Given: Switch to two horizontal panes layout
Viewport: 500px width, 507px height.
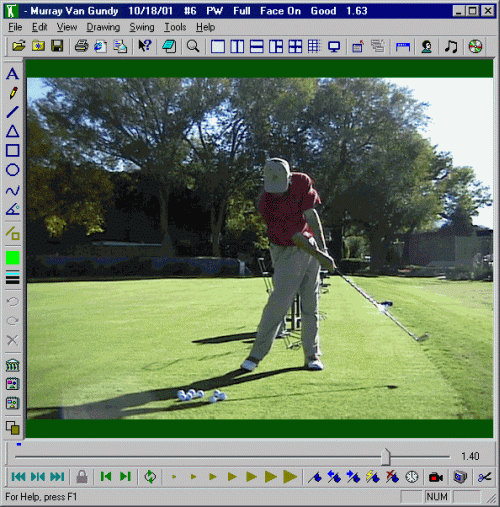Looking at the screenshot, I should 257,46.
